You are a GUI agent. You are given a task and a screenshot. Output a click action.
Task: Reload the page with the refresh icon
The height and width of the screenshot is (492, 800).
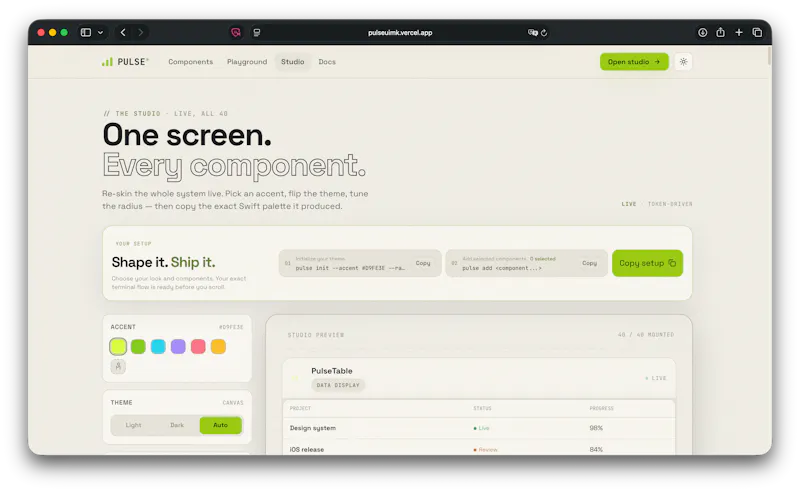pyautogui.click(x=544, y=33)
